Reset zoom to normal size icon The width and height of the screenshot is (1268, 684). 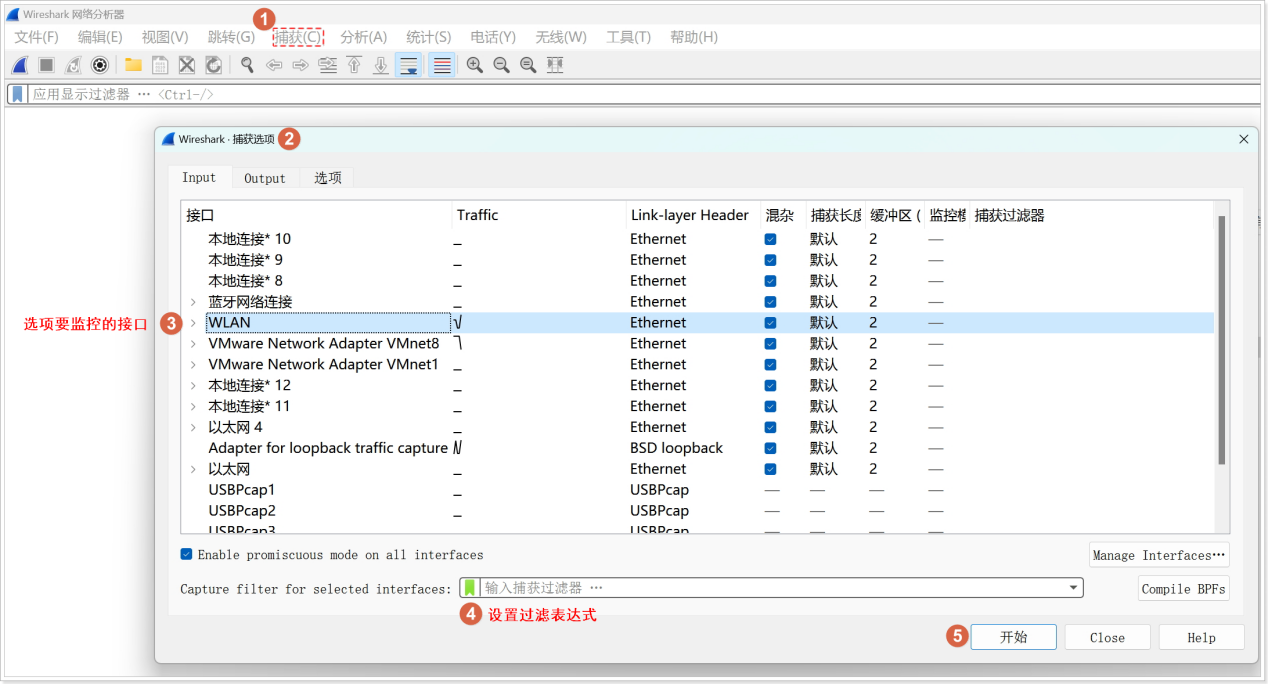coord(528,65)
